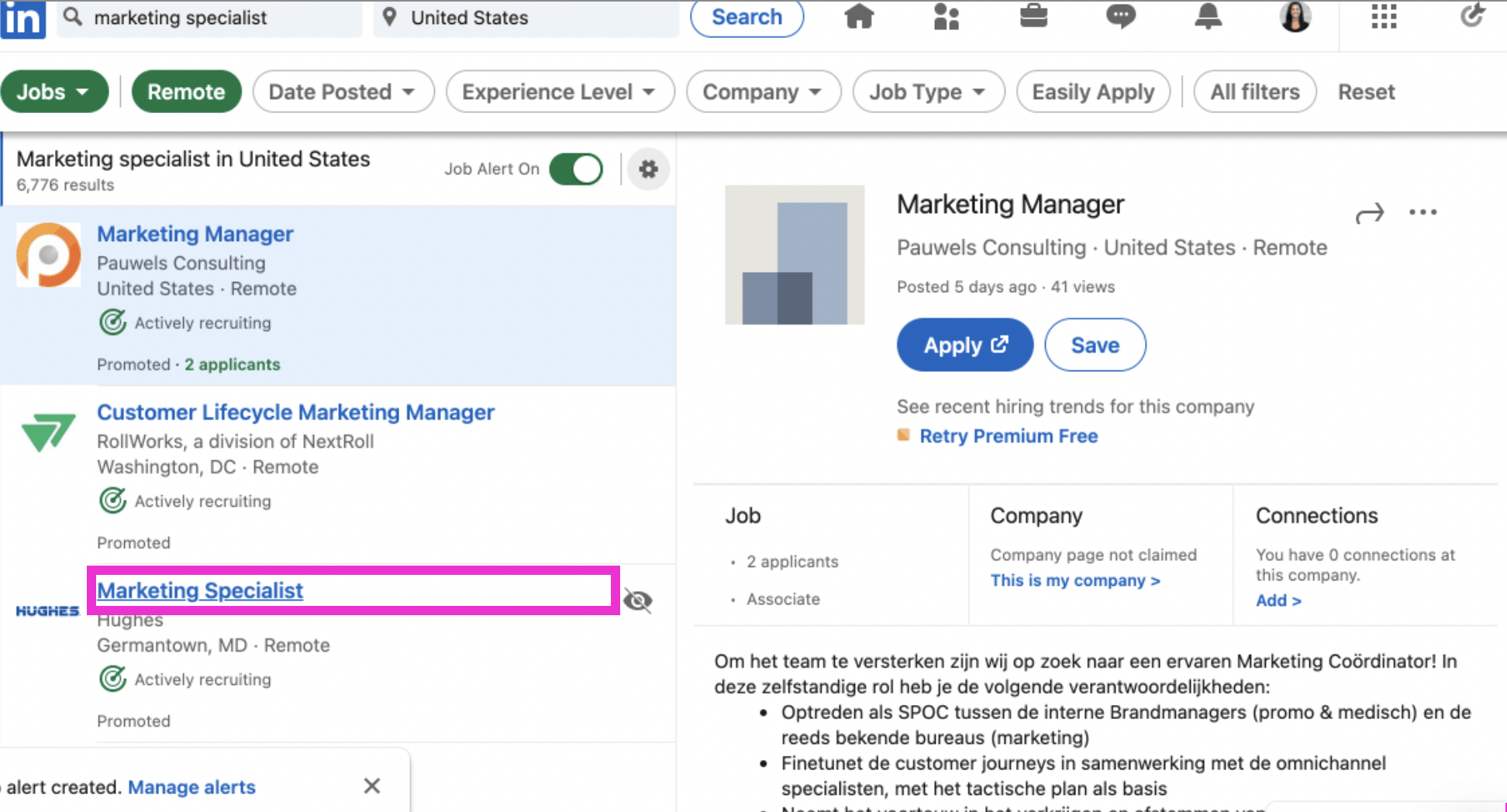Open Experience Level filter dropdown
The width and height of the screenshot is (1507, 812).
click(x=560, y=91)
